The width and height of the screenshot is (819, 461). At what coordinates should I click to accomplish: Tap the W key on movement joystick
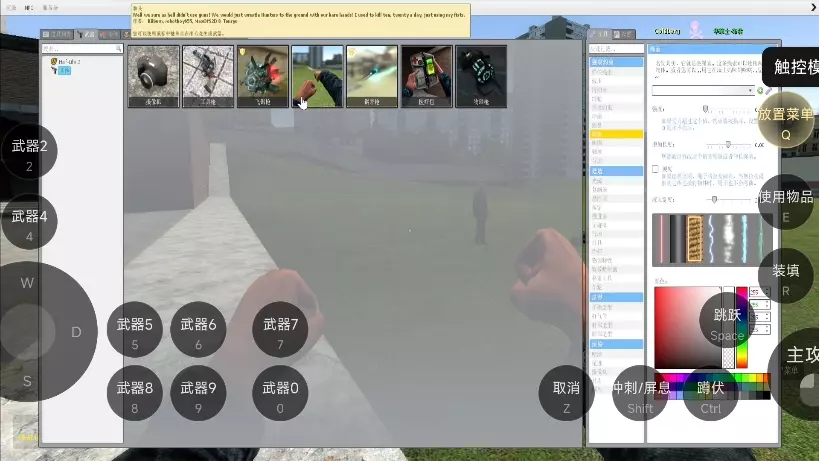27,283
